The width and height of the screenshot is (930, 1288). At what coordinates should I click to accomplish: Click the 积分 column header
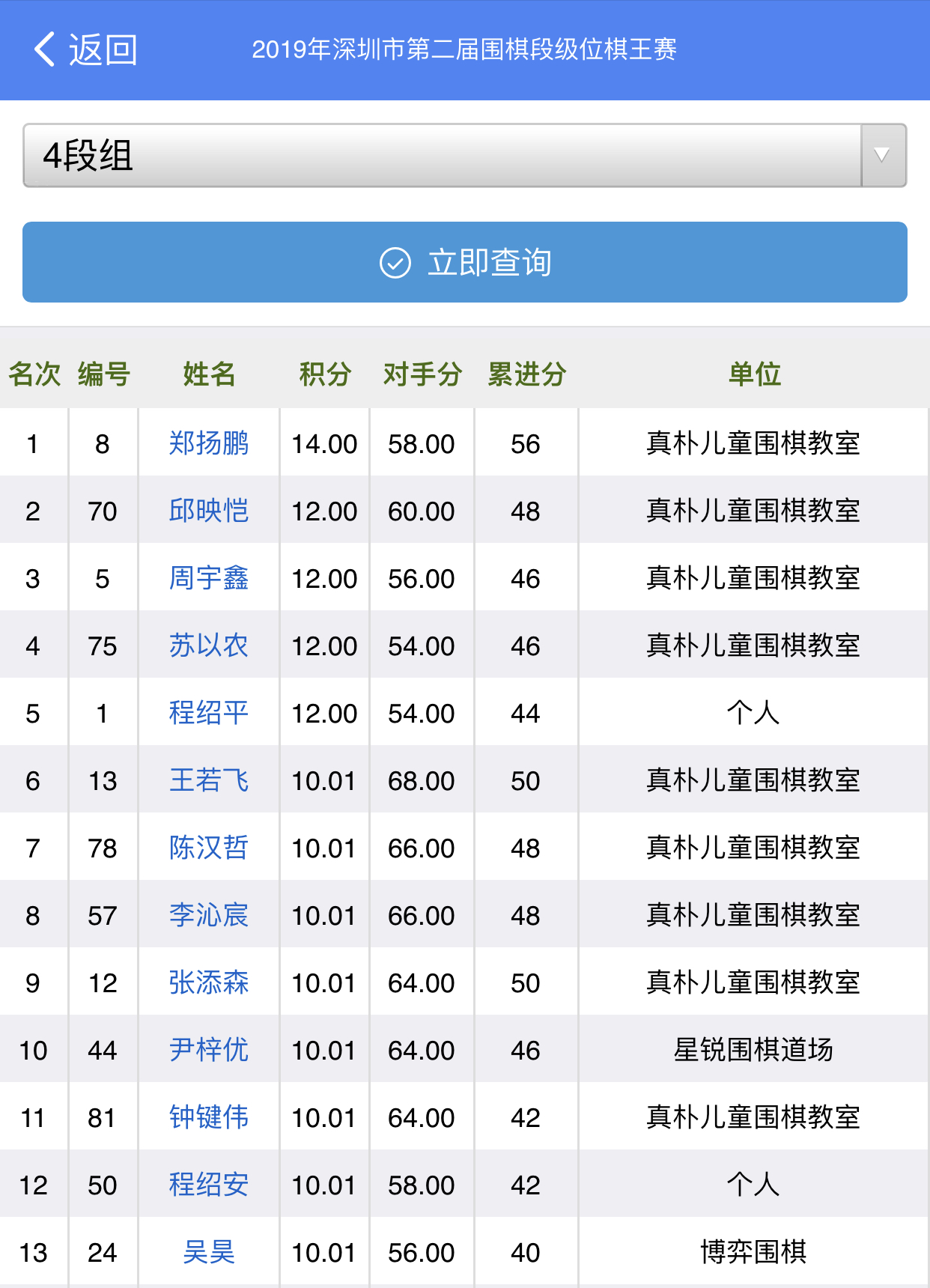(325, 374)
